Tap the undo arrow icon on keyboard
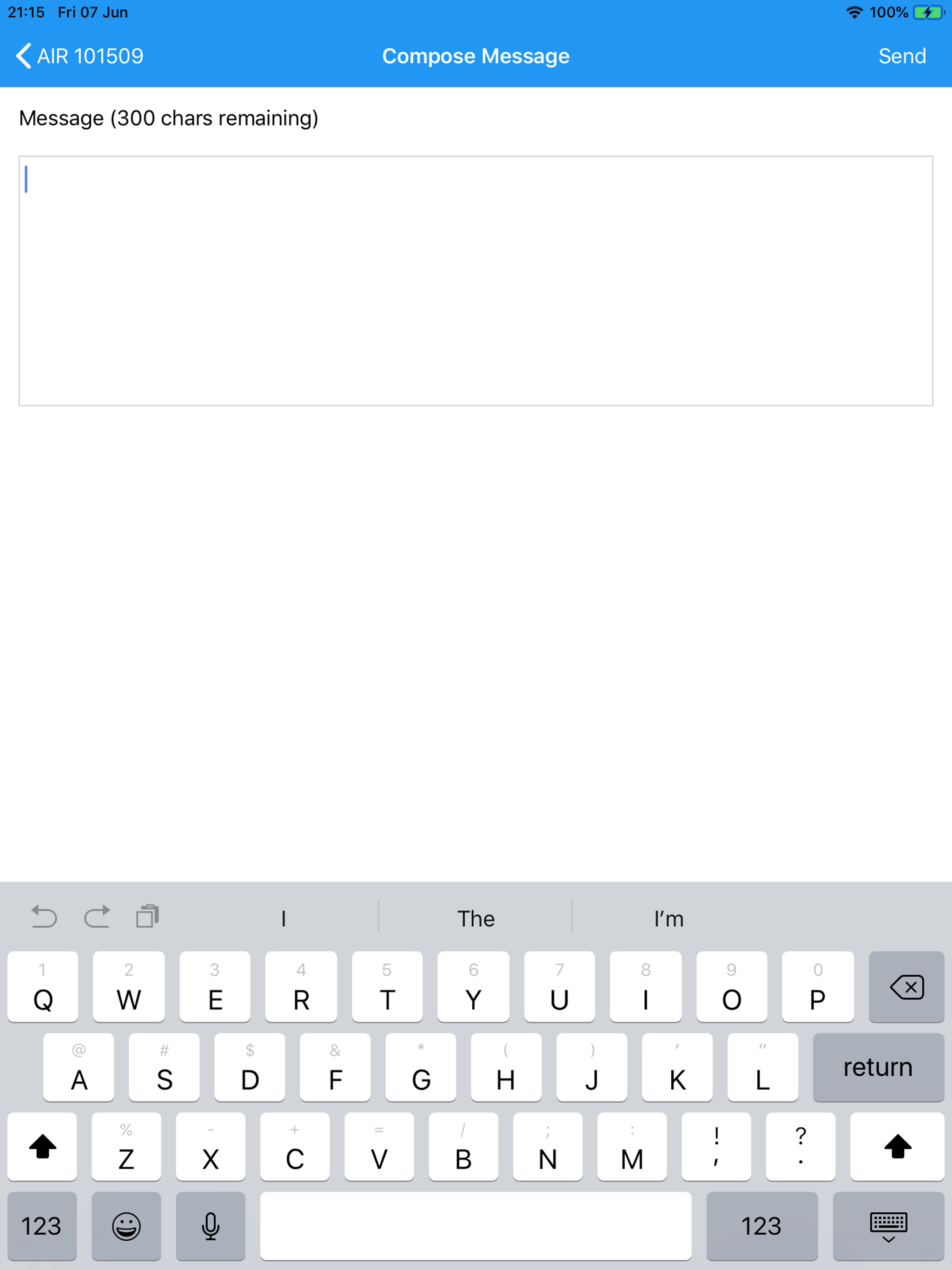The height and width of the screenshot is (1270, 952). 44,917
